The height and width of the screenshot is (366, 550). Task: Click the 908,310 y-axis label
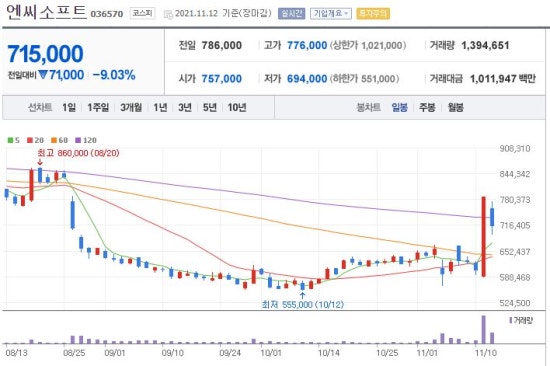tap(515, 148)
